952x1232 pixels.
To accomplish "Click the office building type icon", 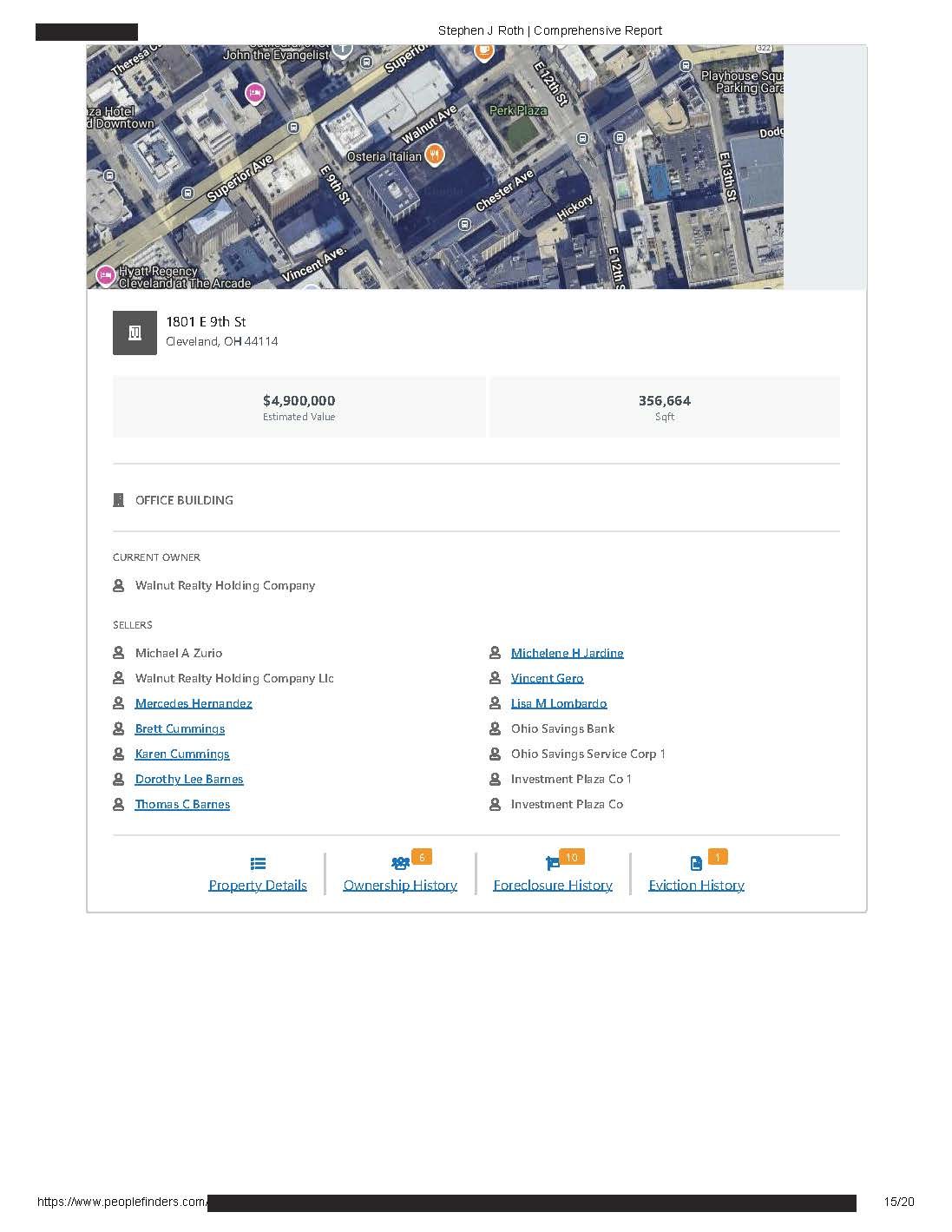I will 119,500.
